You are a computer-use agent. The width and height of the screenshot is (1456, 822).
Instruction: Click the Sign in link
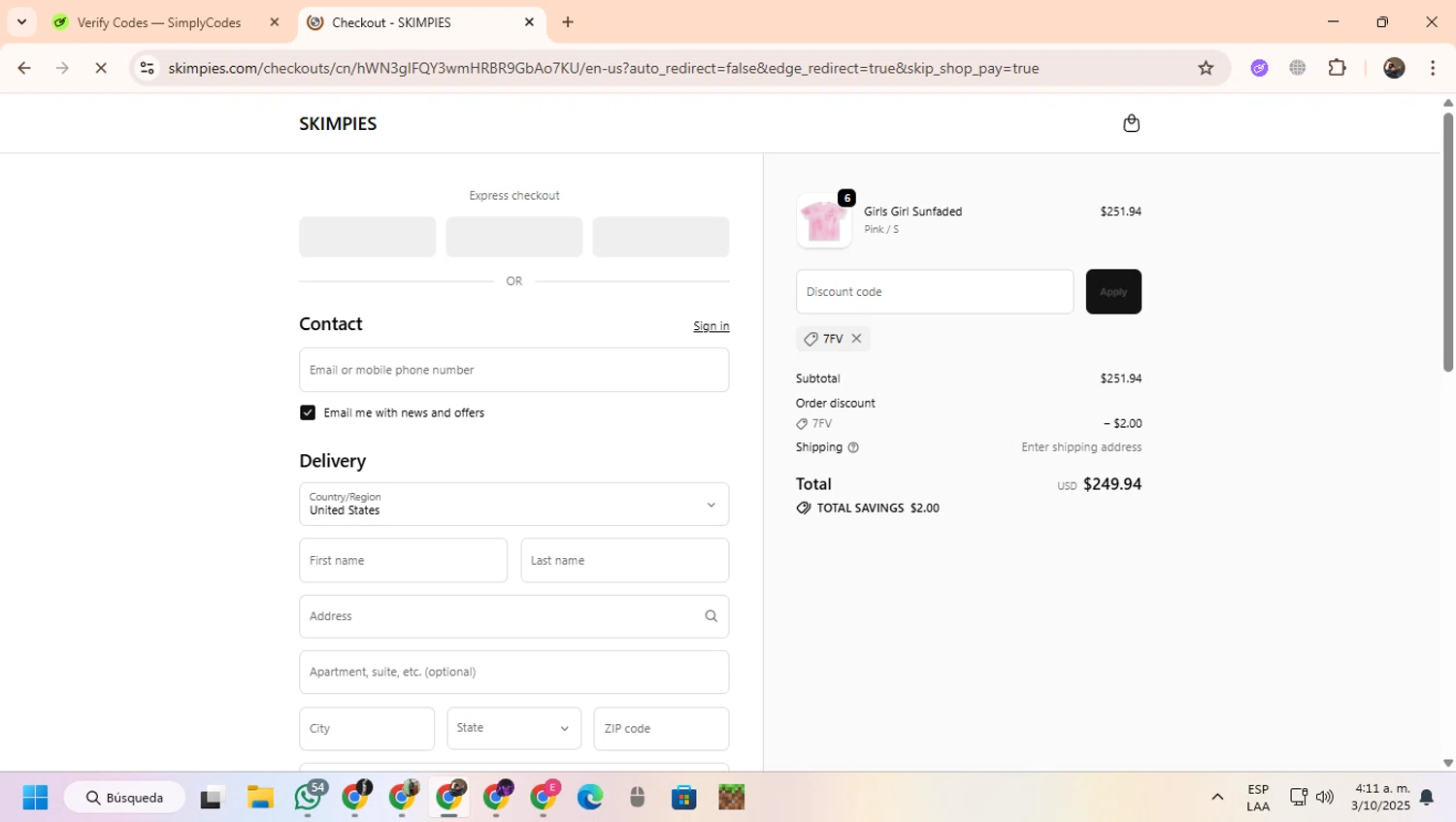711,326
